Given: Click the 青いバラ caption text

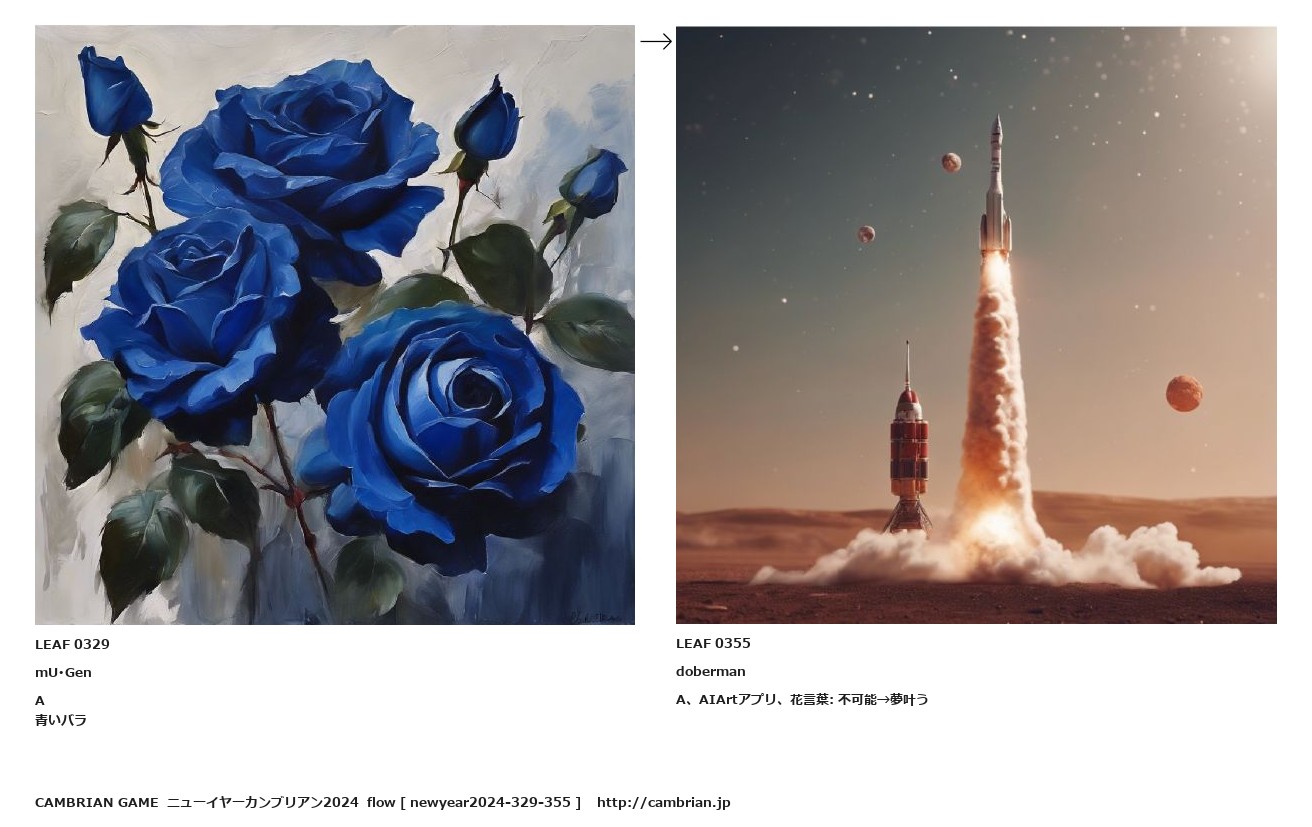Looking at the screenshot, I should (61, 720).
